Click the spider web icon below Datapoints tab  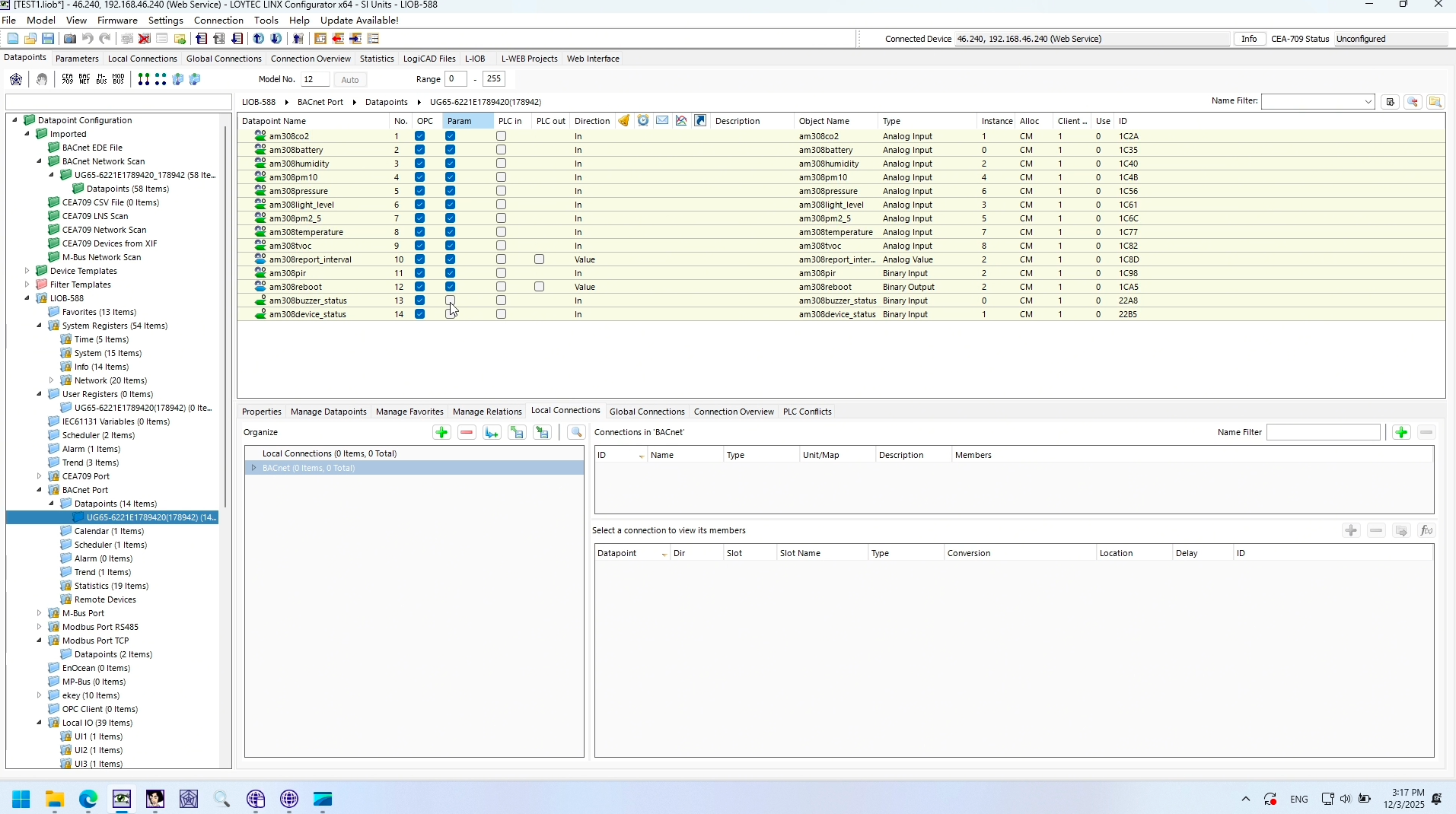pos(16,79)
